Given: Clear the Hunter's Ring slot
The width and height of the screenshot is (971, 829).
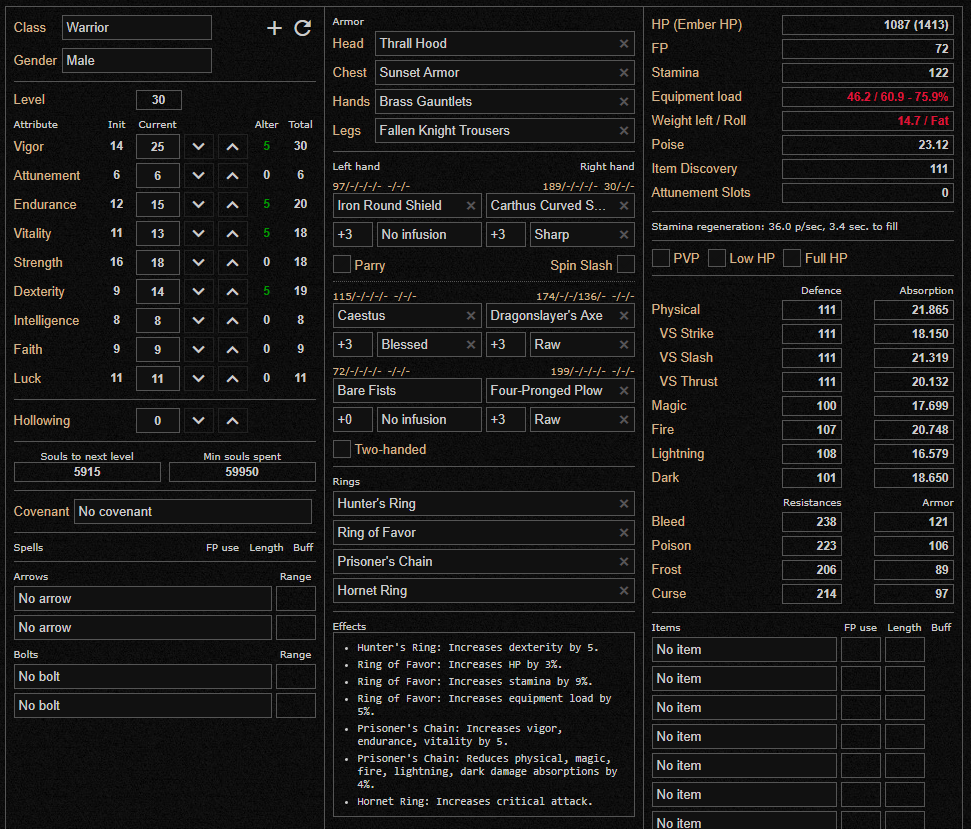Looking at the screenshot, I should point(624,504).
